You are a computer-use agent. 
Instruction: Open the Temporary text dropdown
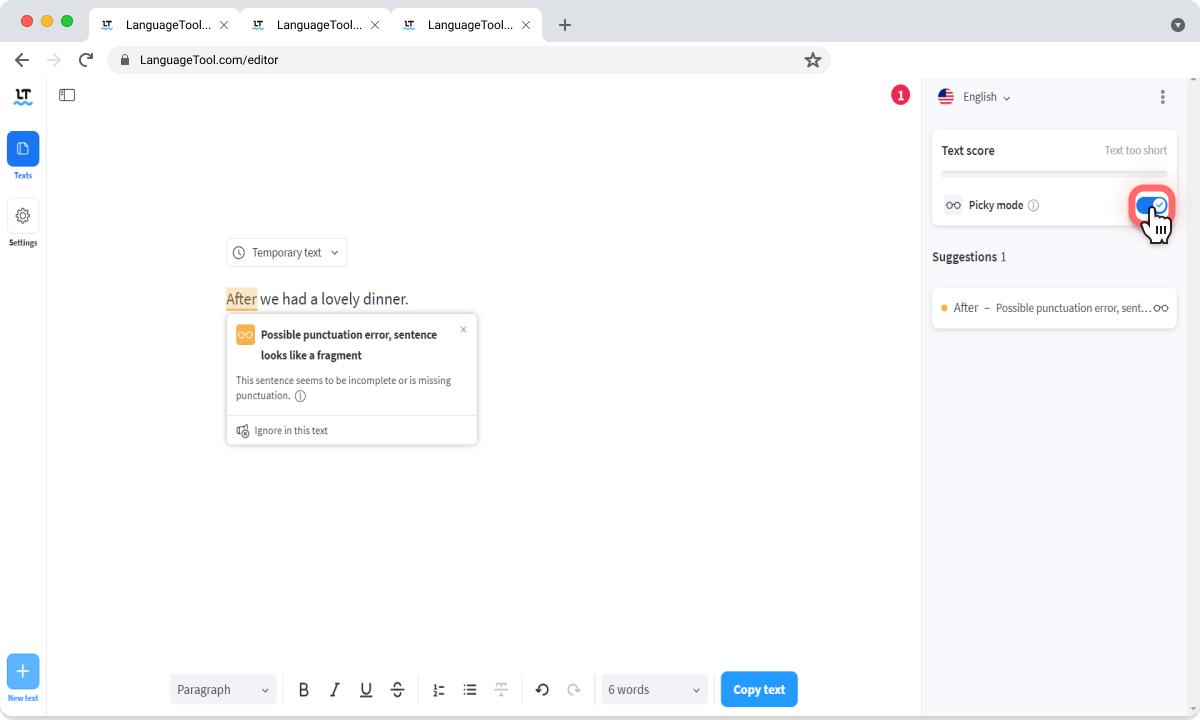pyautogui.click(x=287, y=253)
